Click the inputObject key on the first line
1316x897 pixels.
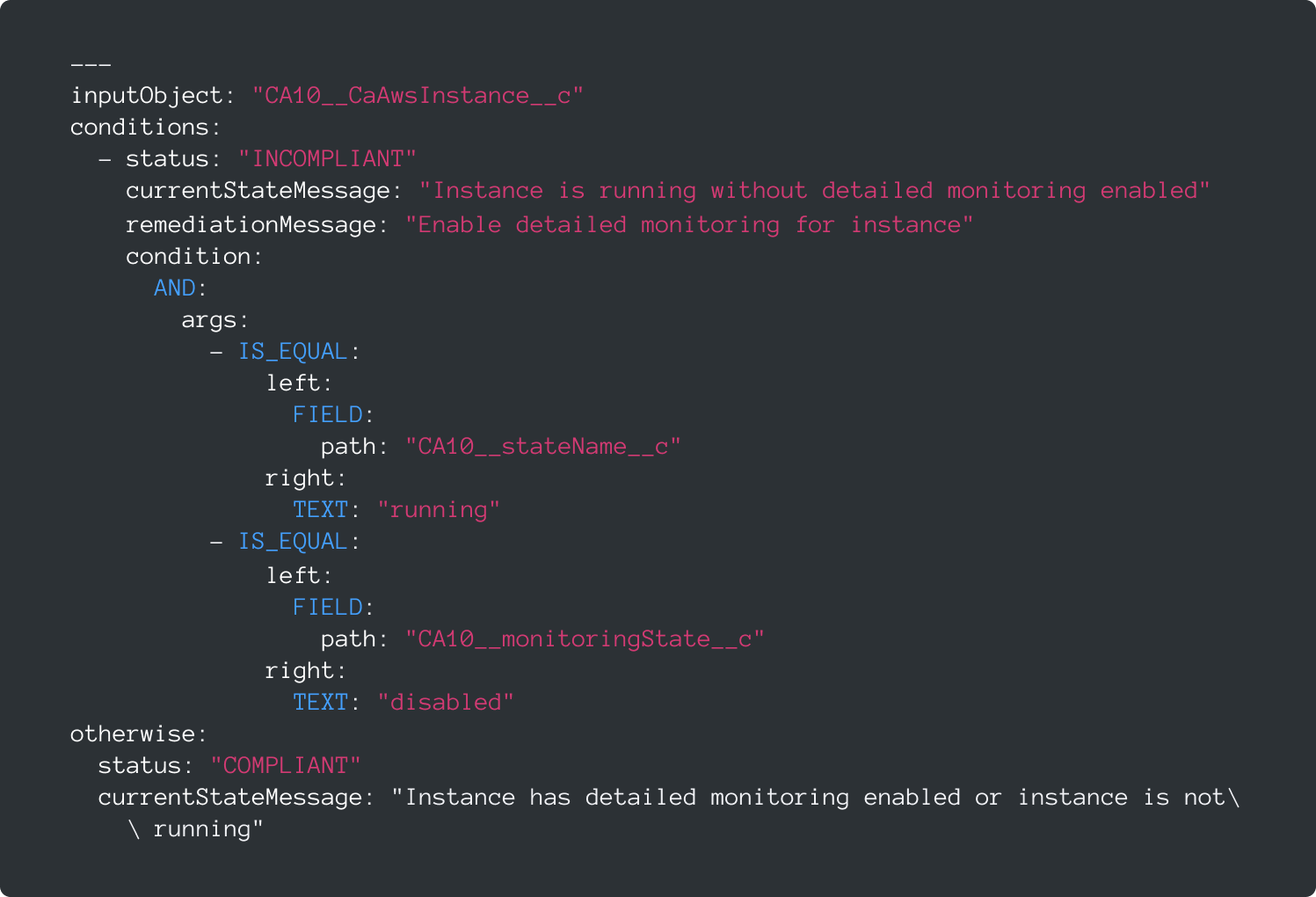coord(146,96)
